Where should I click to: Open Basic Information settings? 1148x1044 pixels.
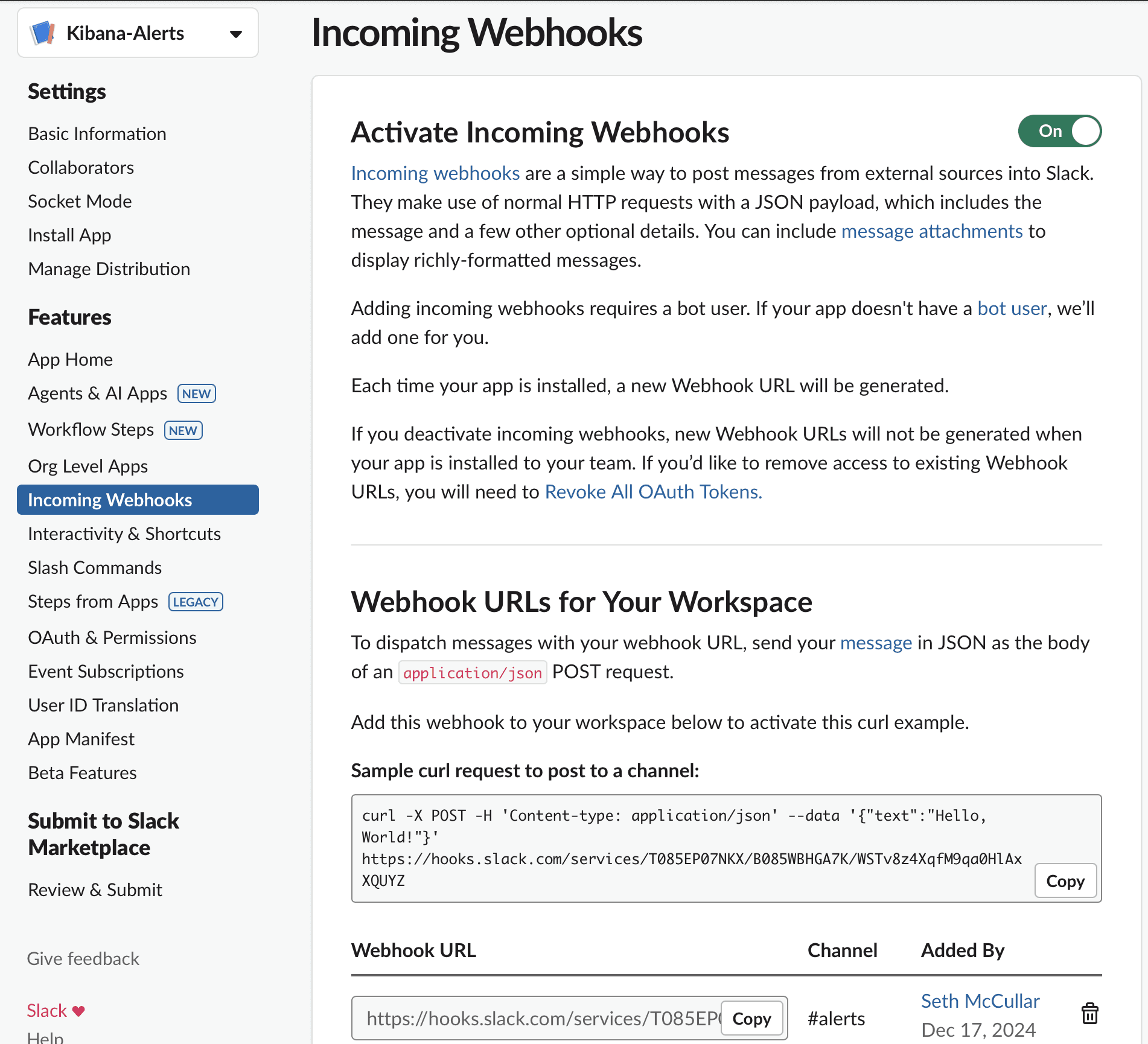coord(97,134)
